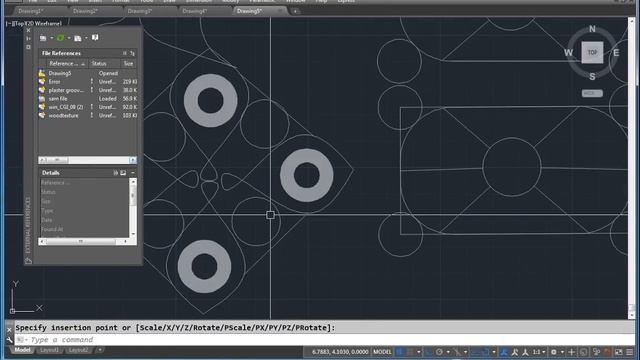This screenshot has height=360, width=640.
Task: Click the E compass direction on the ViewCube
Action: (616, 53)
